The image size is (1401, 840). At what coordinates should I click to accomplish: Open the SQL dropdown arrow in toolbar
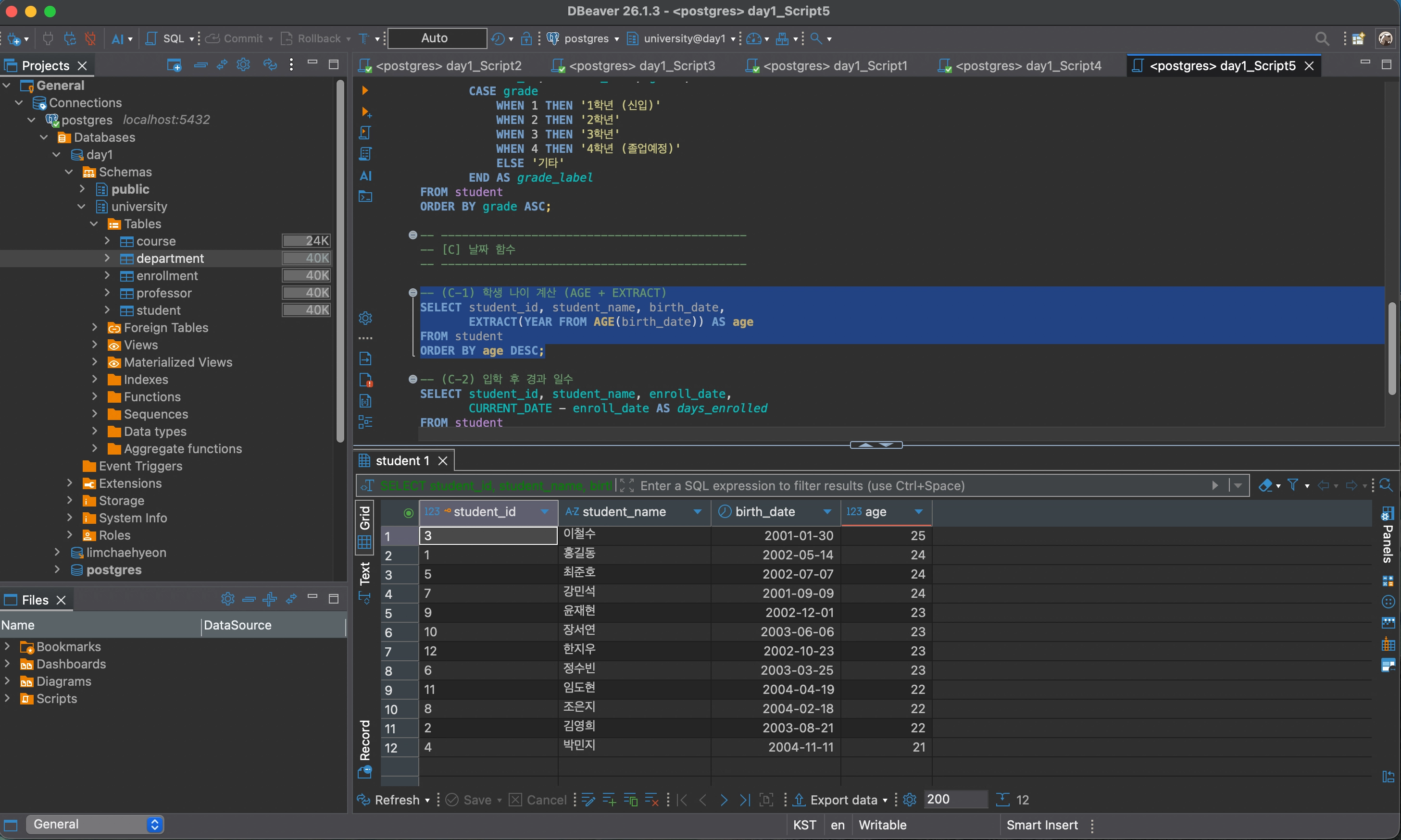[x=191, y=39]
